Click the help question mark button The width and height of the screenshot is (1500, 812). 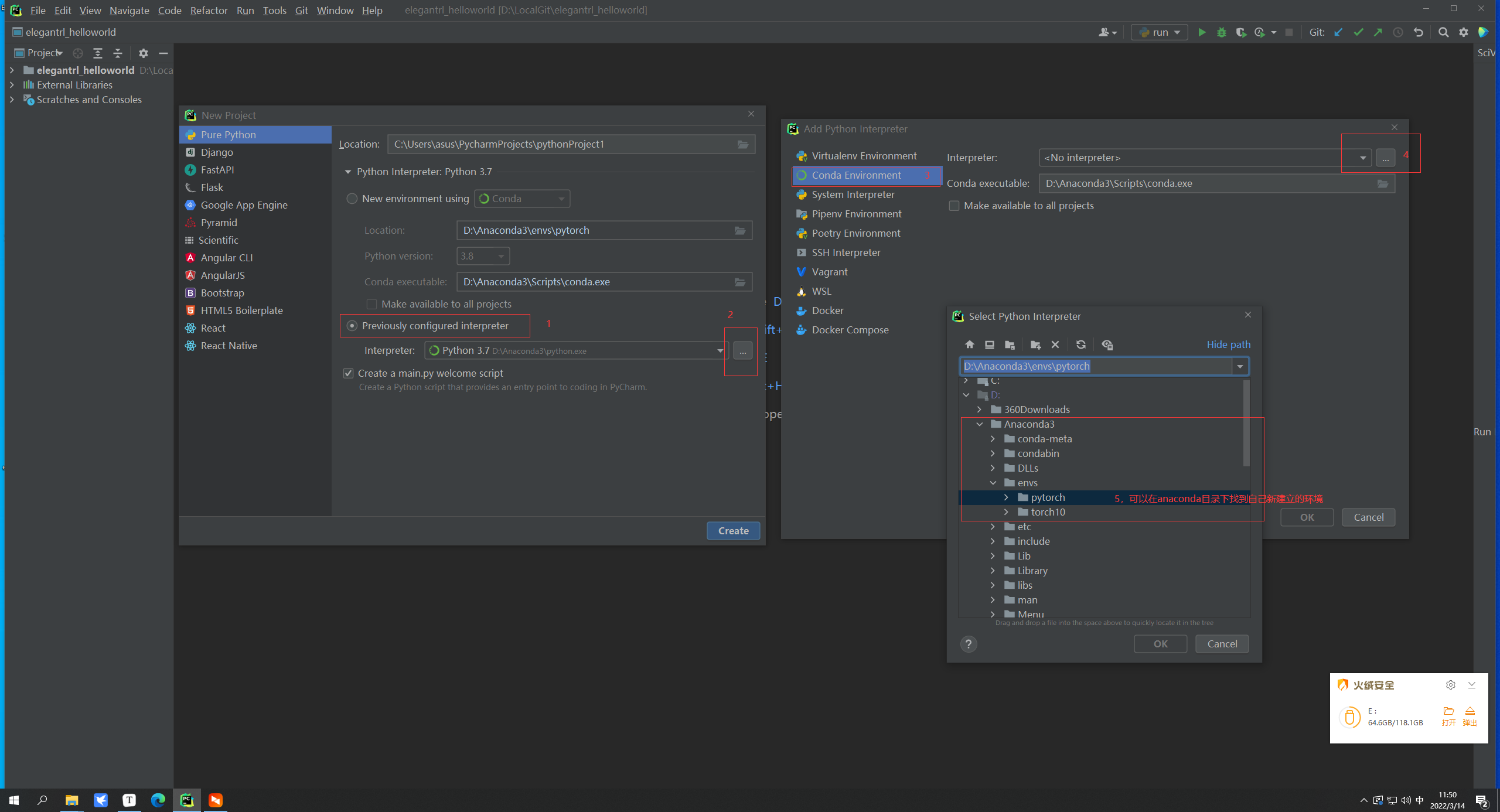pos(969,644)
